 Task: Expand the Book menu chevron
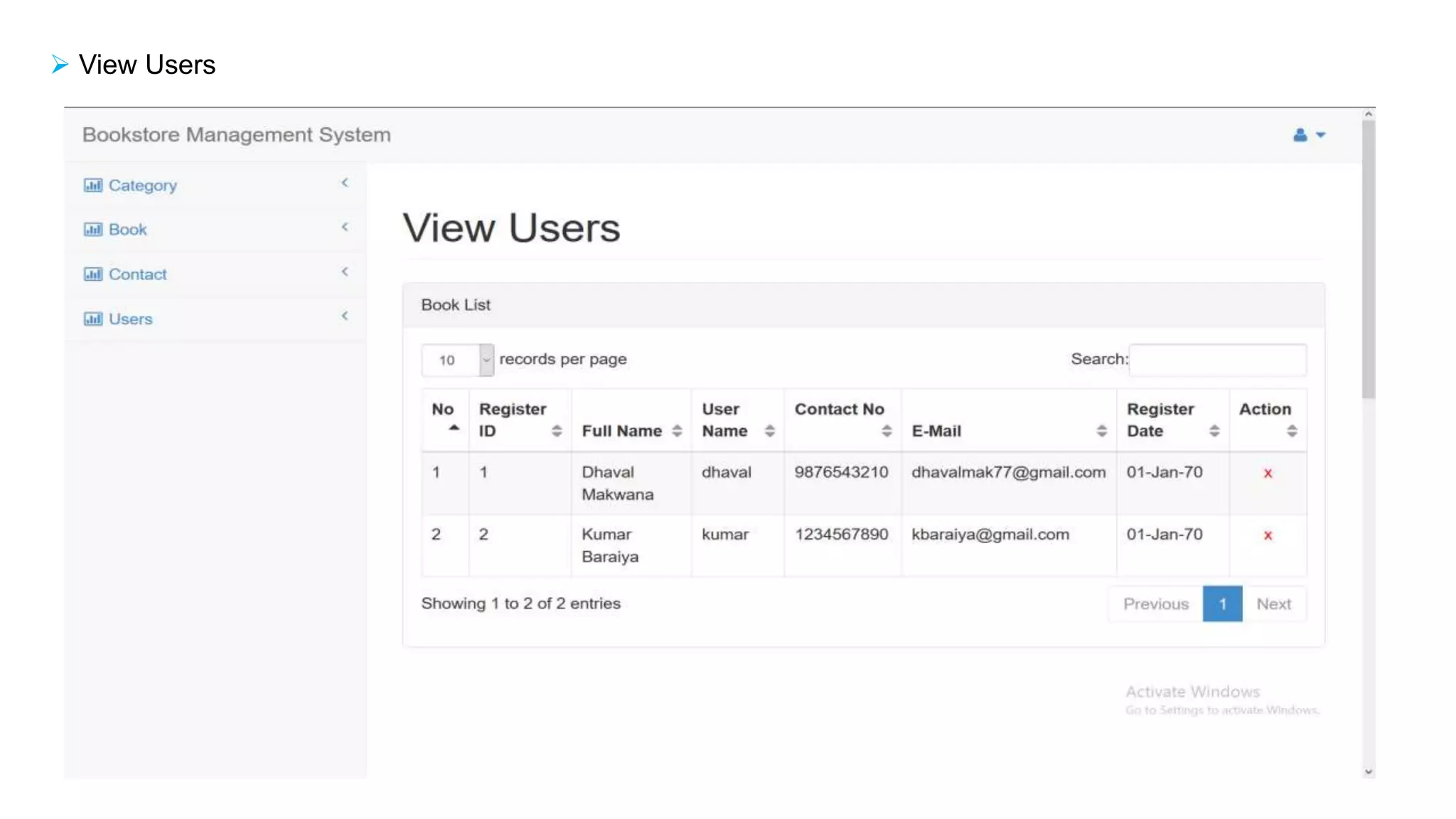pos(345,227)
